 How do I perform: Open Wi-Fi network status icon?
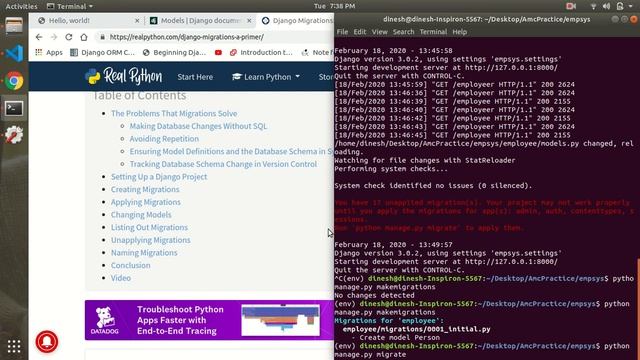593,6
